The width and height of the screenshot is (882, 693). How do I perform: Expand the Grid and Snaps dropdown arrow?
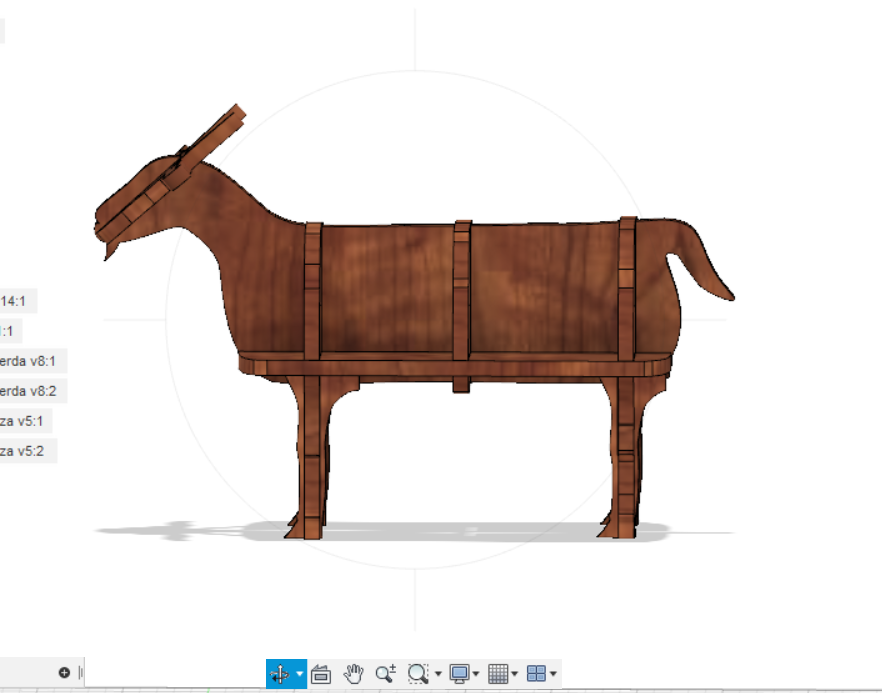(515, 673)
